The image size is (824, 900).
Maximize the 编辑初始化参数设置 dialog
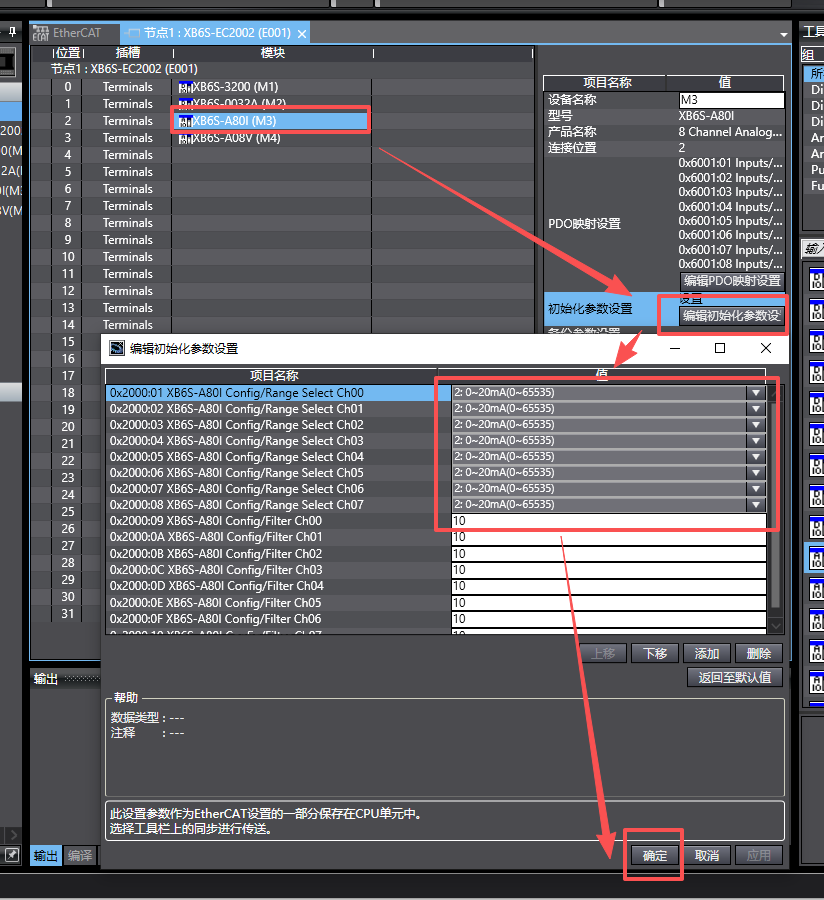[719, 348]
